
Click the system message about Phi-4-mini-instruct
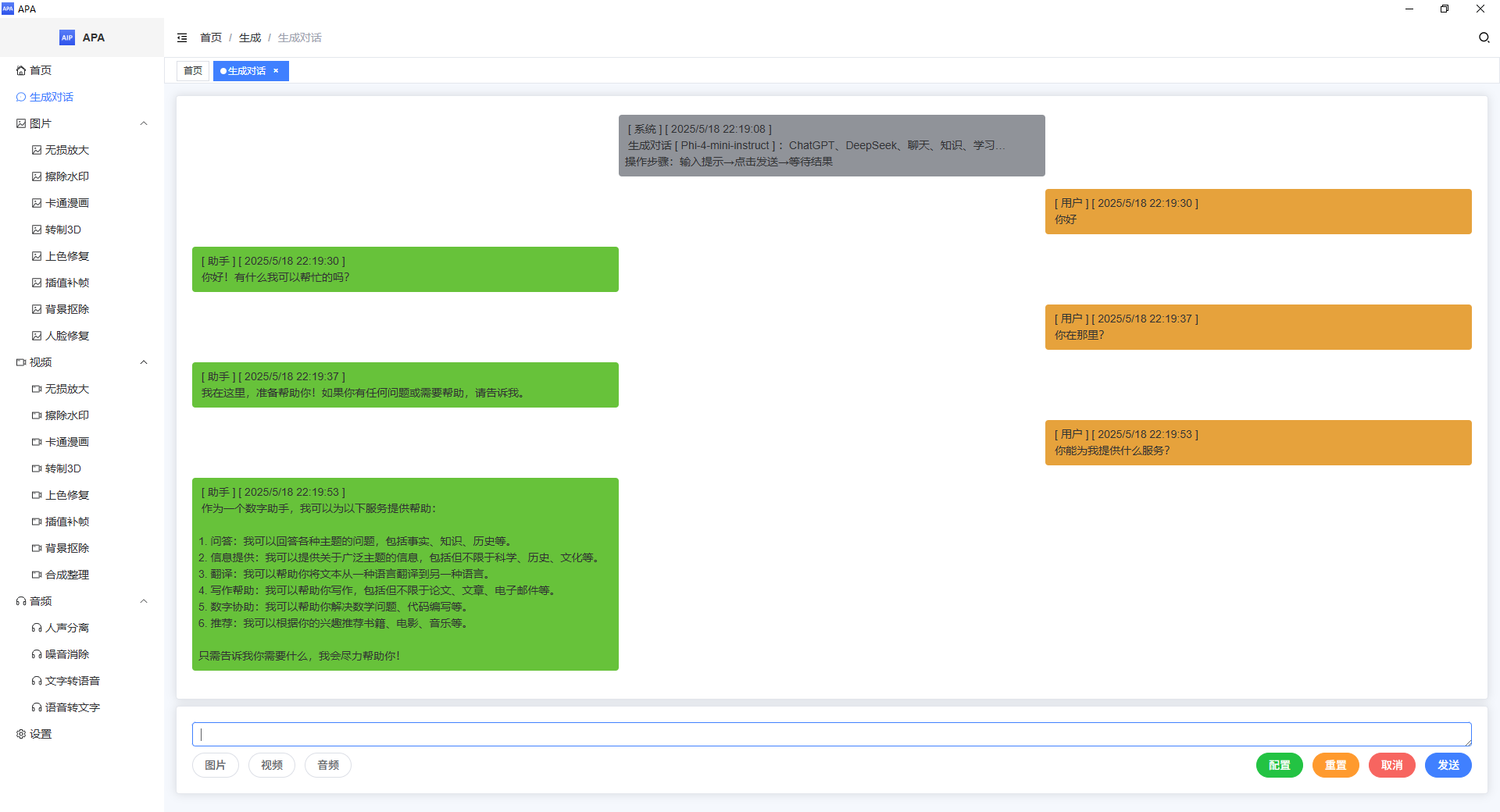(x=831, y=145)
